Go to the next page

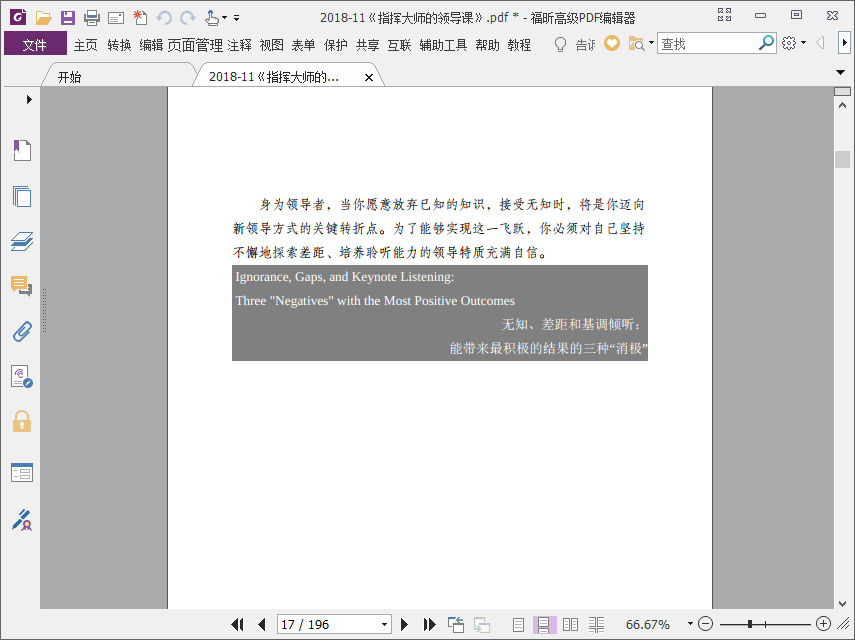pos(404,624)
